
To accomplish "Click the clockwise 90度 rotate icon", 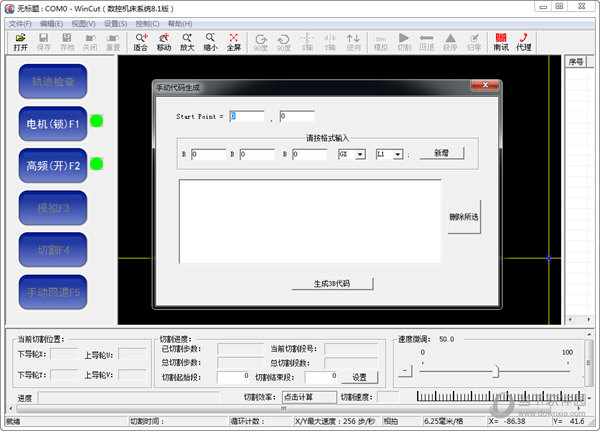I will coord(261,42).
